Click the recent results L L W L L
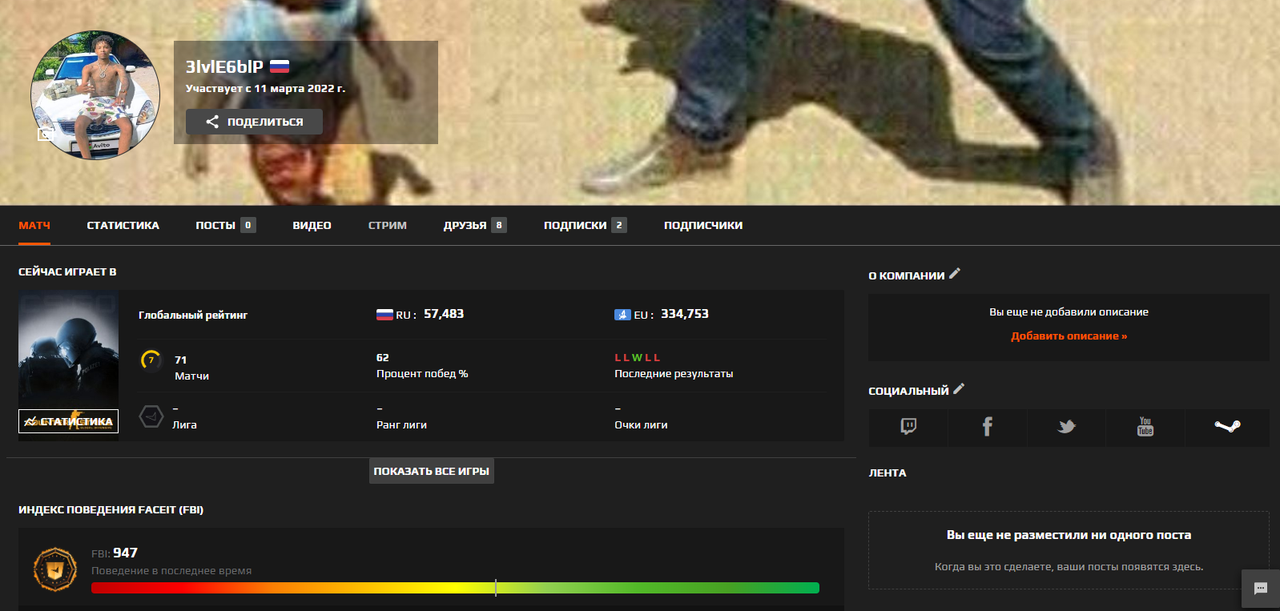The height and width of the screenshot is (611, 1280). pyautogui.click(x=637, y=357)
